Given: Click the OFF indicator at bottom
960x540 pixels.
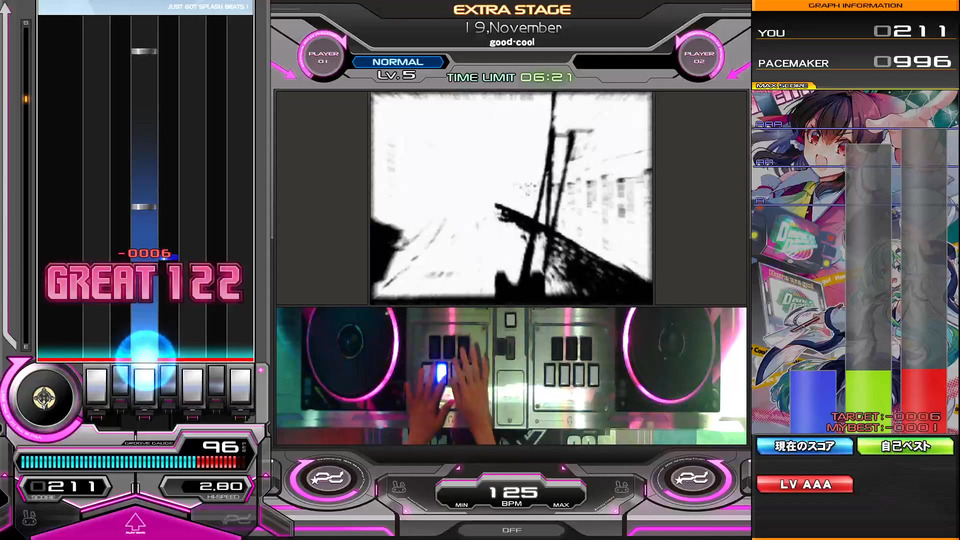Looking at the screenshot, I should coord(512,530).
